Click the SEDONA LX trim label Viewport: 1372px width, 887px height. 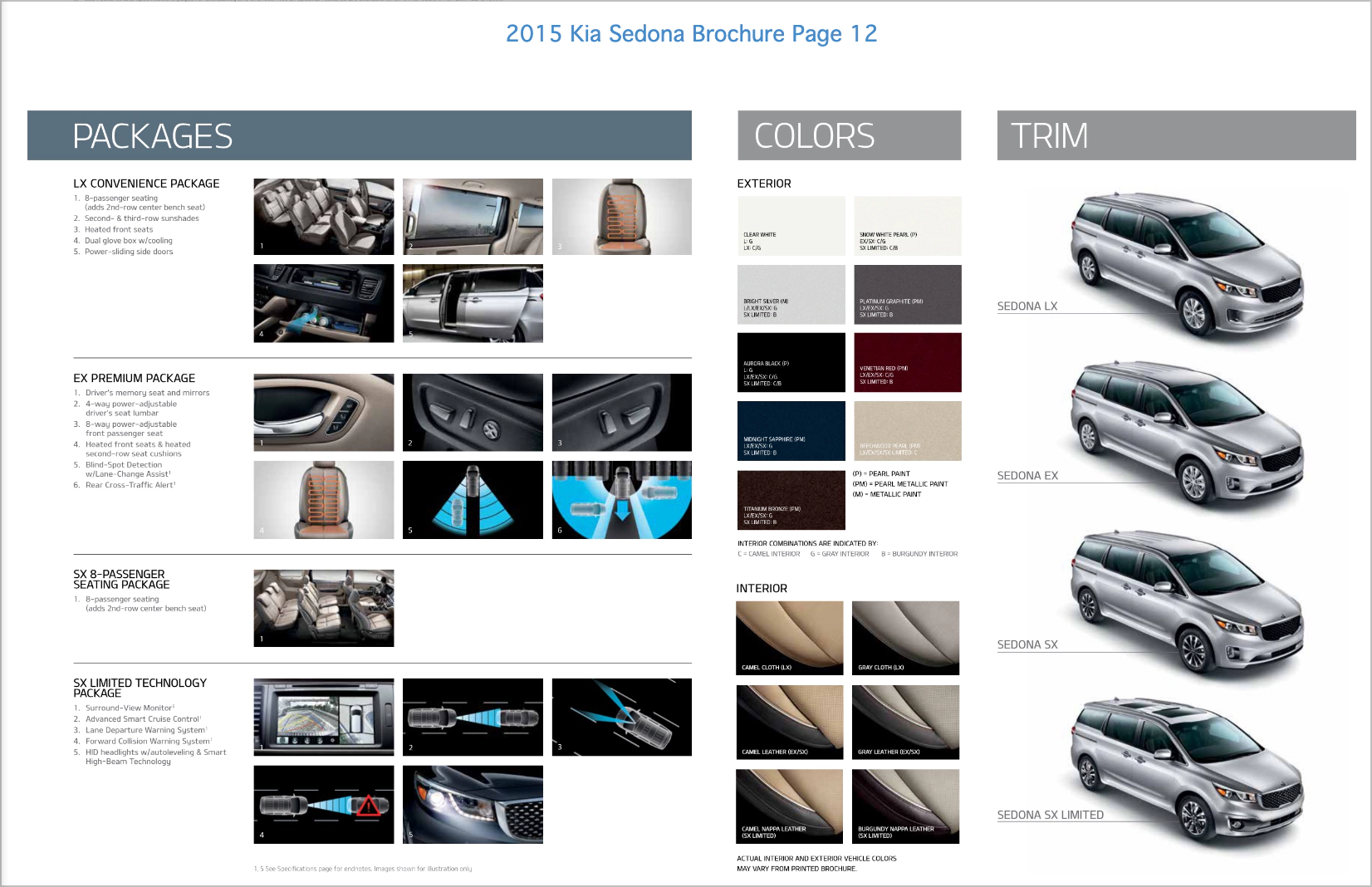pyautogui.click(x=1027, y=306)
